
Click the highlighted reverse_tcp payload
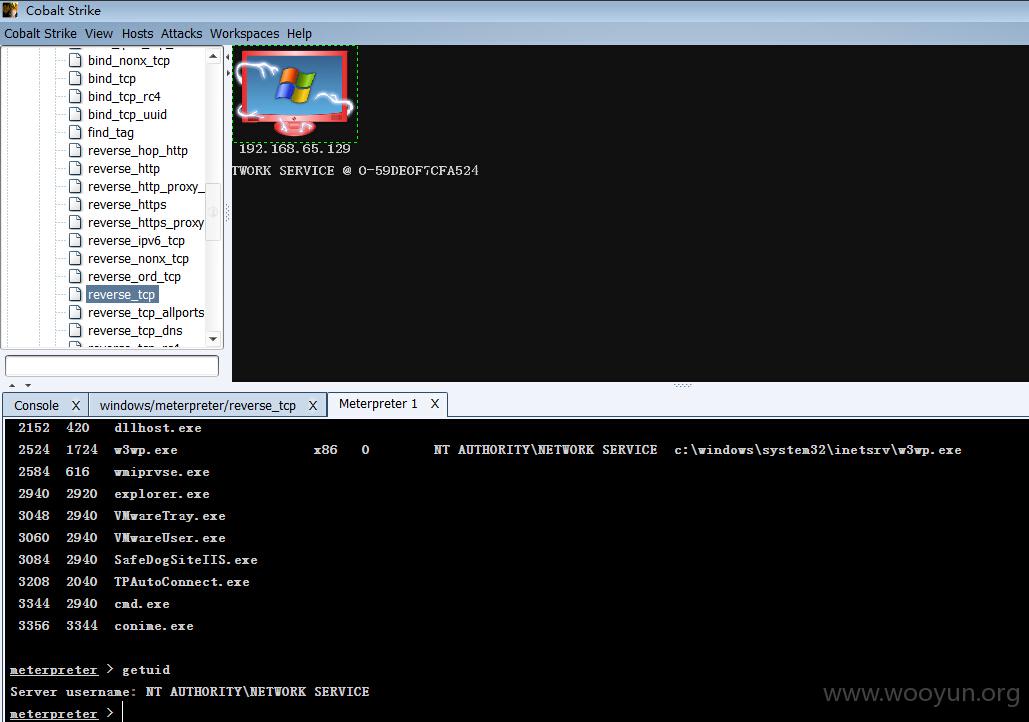[x=122, y=295]
